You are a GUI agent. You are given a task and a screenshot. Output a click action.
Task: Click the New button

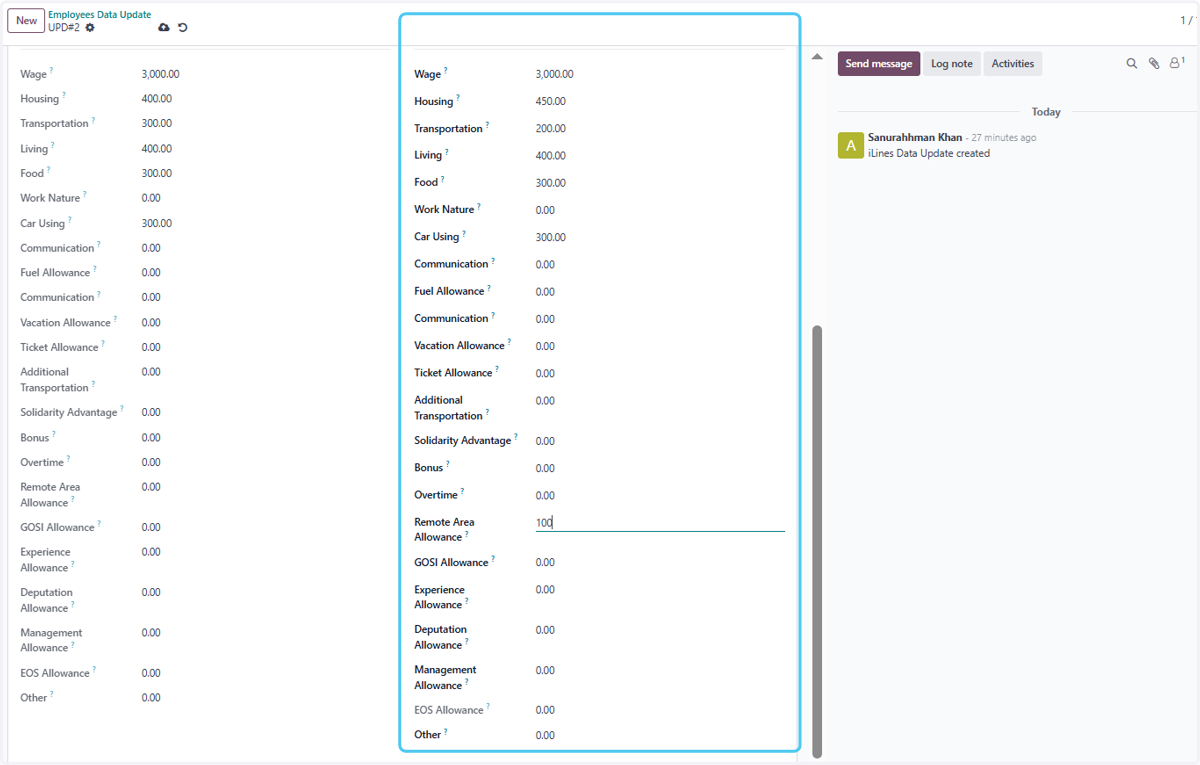pos(26,20)
